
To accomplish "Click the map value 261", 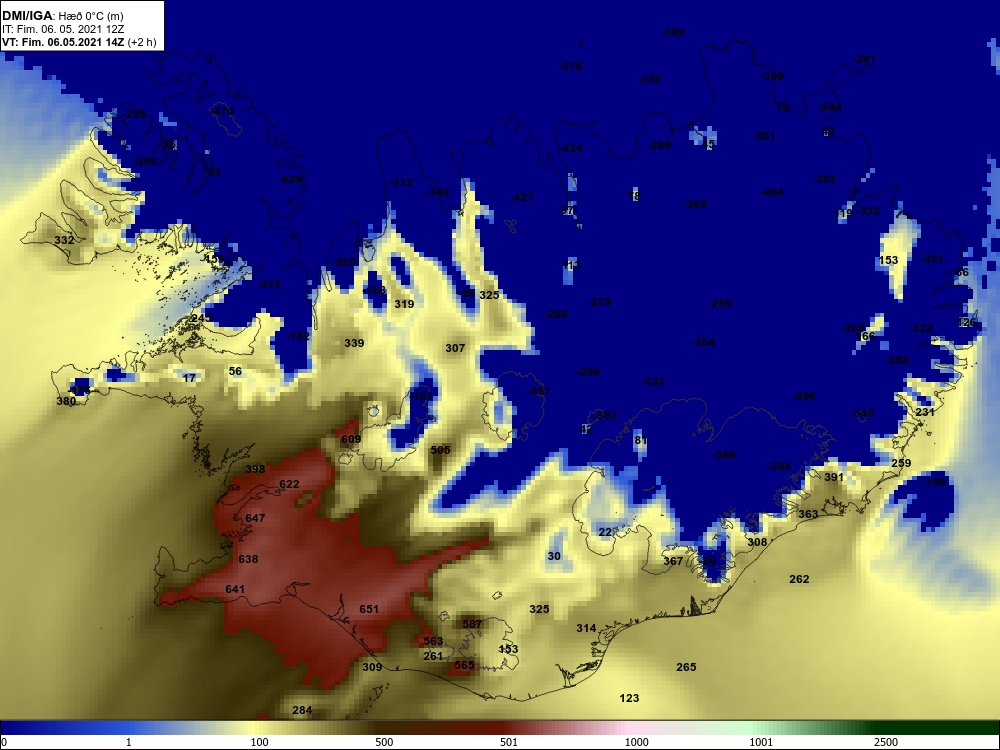I will click(x=433, y=656).
